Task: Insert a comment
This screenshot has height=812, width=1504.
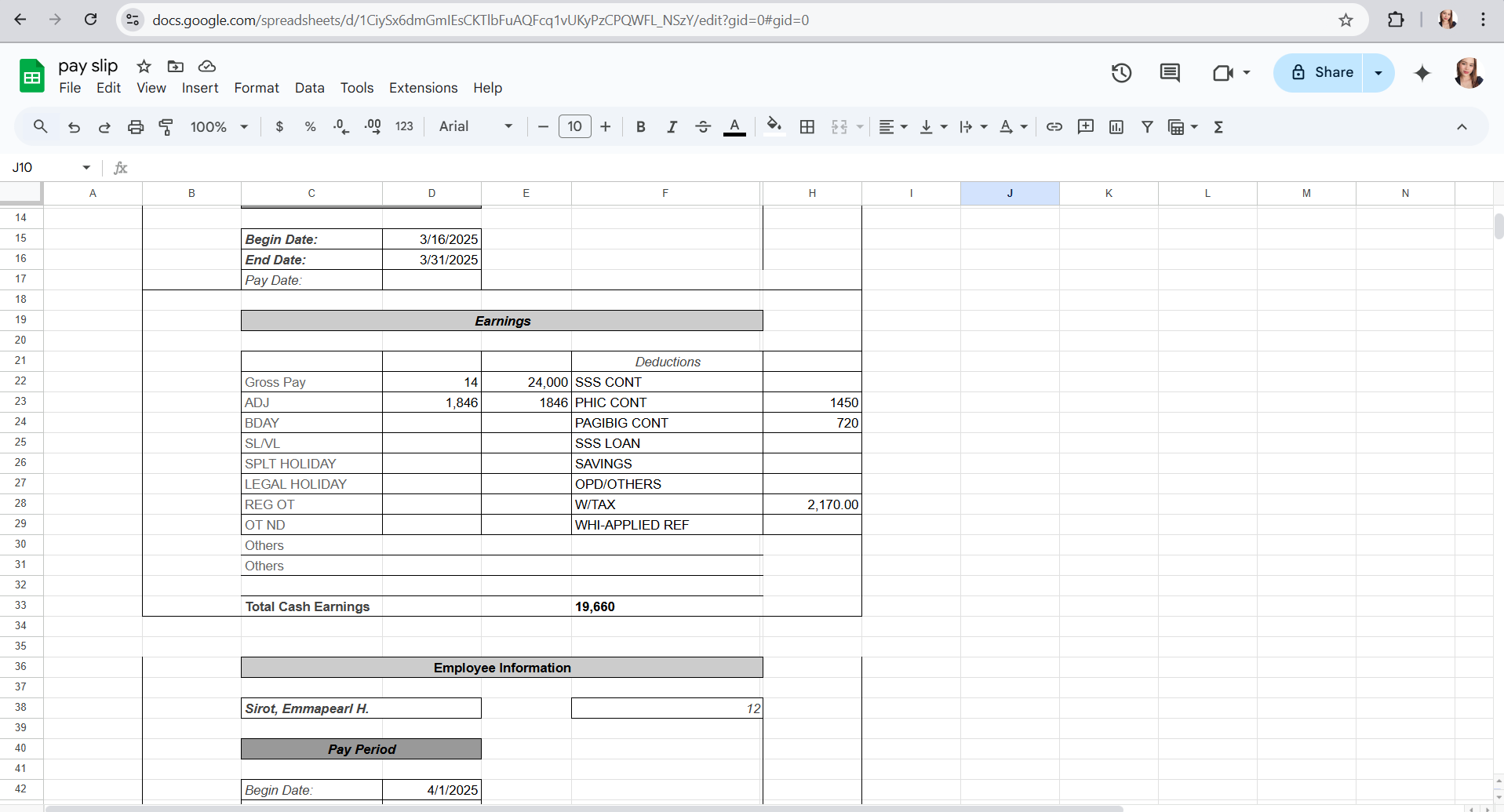Action: point(1086,126)
